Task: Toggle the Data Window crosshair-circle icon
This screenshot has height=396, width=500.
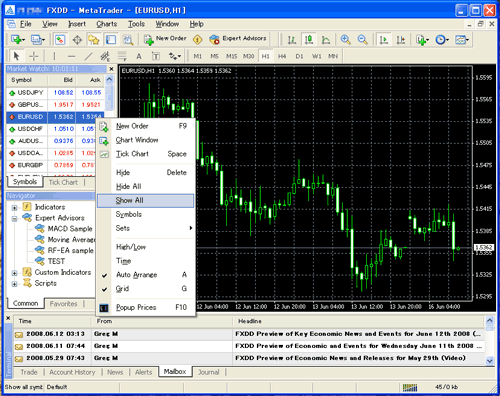Action: [77, 40]
